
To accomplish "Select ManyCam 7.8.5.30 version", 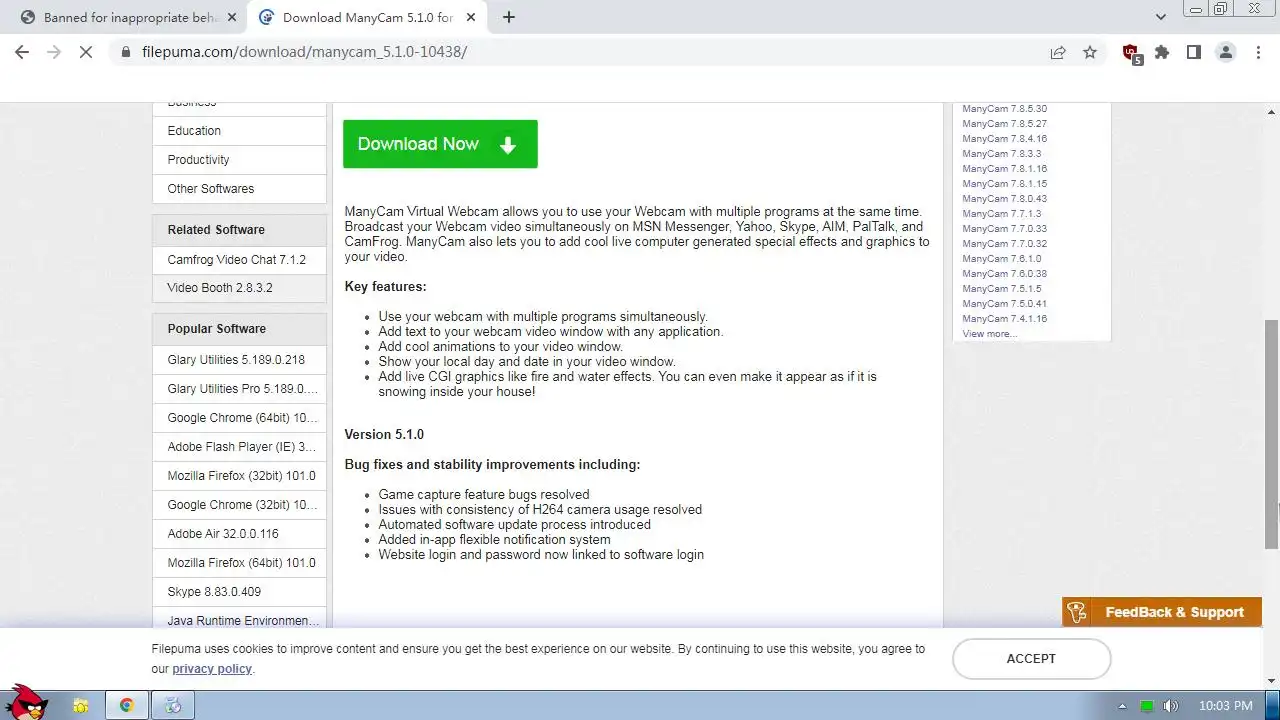I will [1004, 109].
